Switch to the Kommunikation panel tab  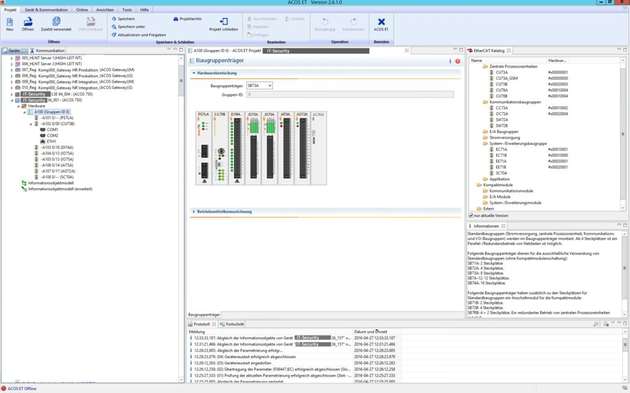point(47,51)
